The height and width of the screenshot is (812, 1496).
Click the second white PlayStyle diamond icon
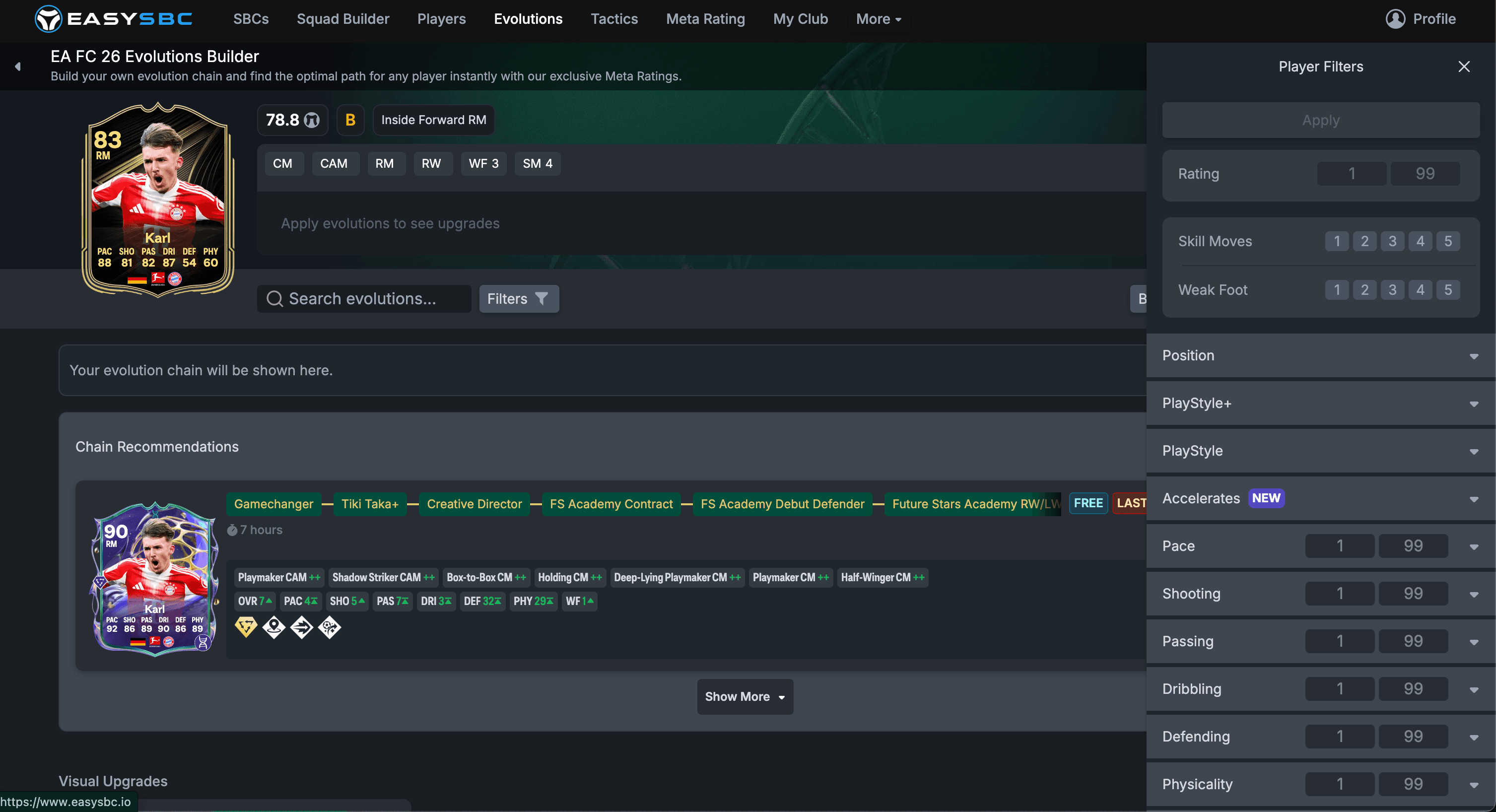(273, 627)
